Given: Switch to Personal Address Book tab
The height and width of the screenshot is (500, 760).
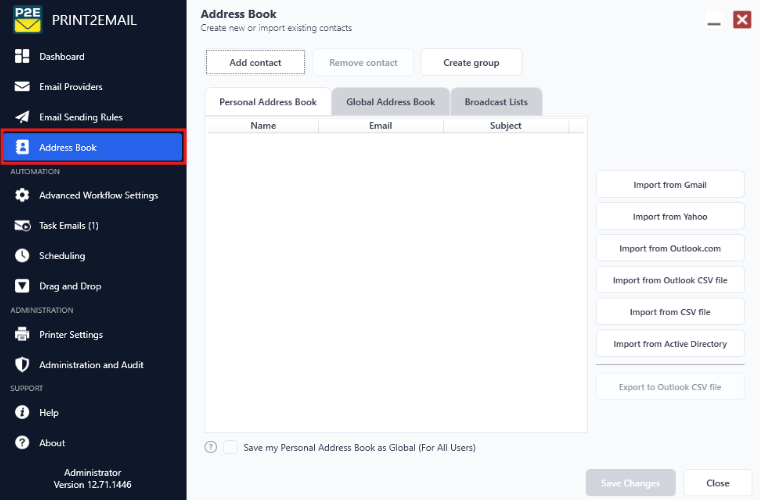Looking at the screenshot, I should 268,102.
